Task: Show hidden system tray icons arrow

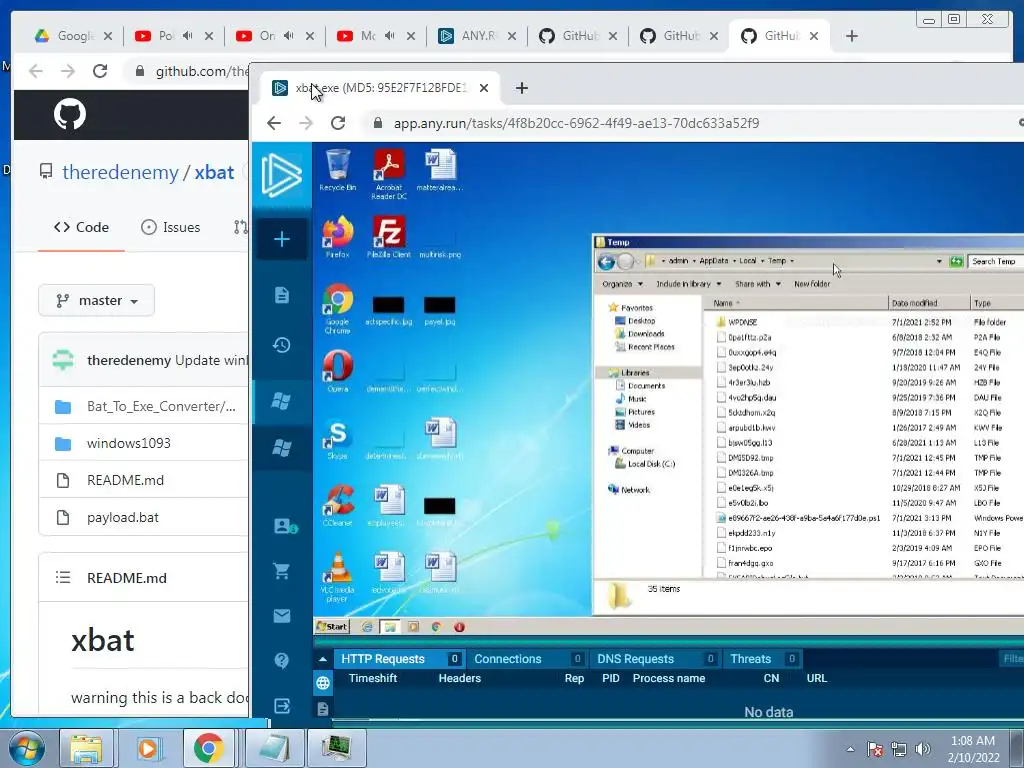Action: click(x=850, y=749)
